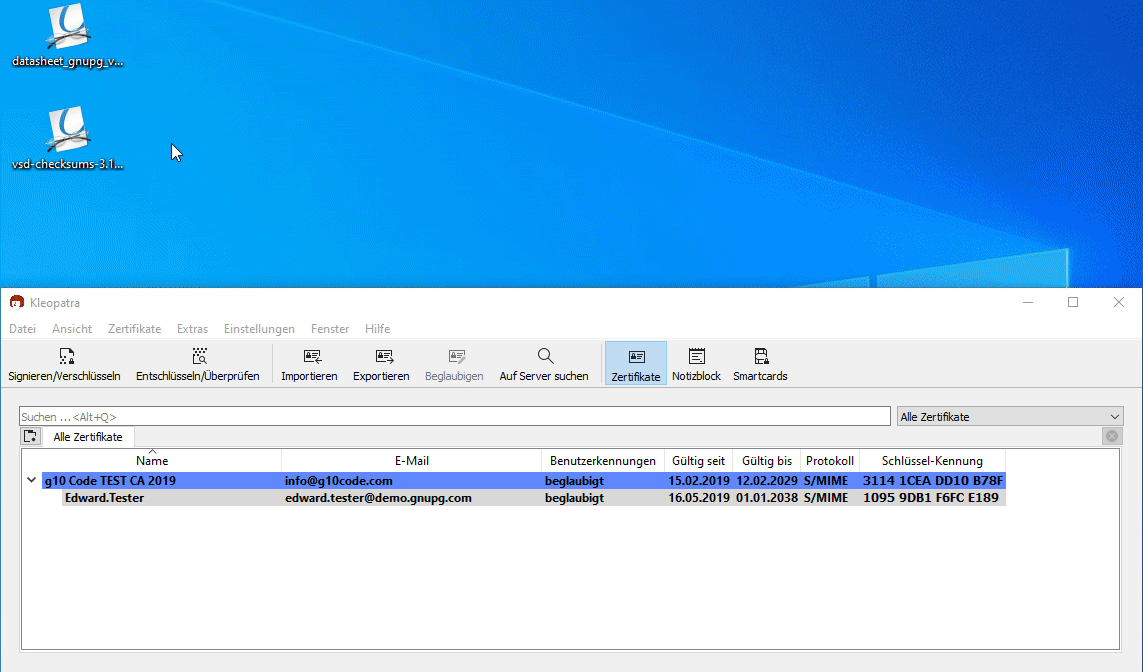Open the Ansicht menu
Screen dimensions: 1143x672
(x=72, y=329)
